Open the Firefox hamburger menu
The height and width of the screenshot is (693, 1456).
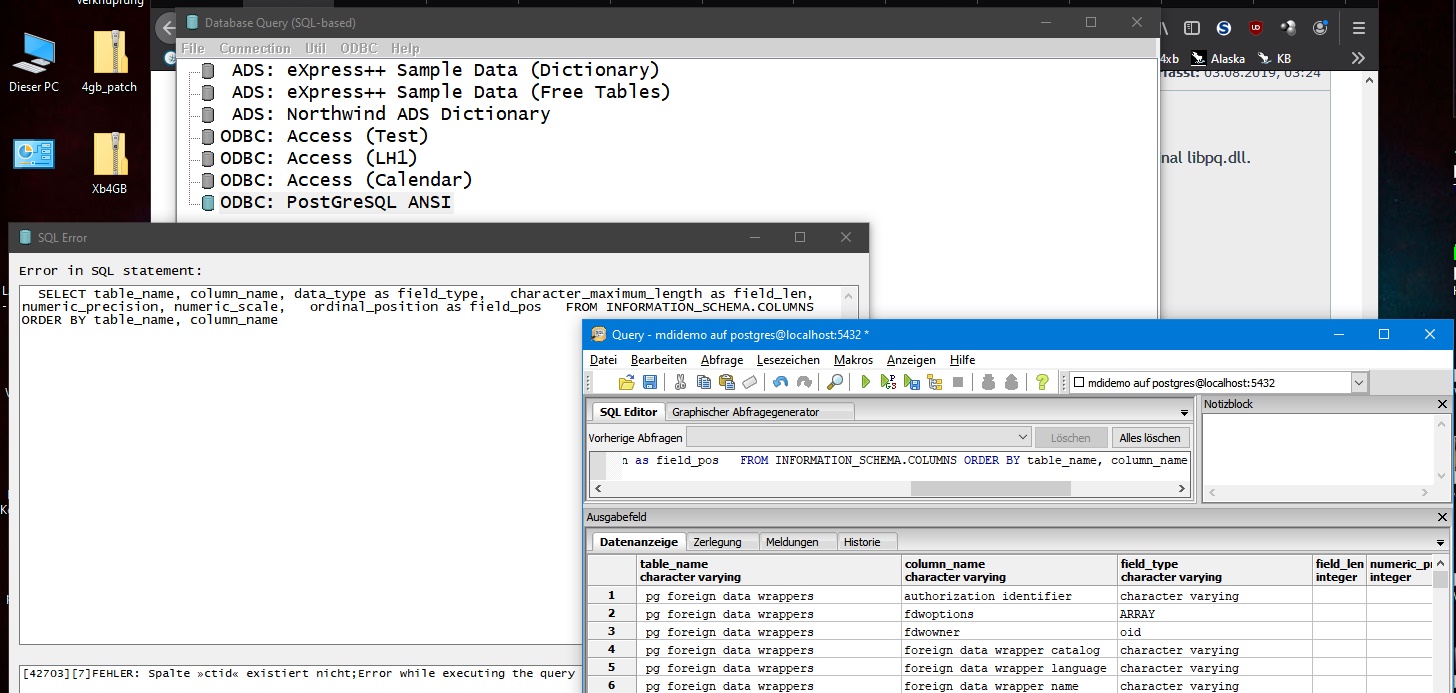coord(1359,29)
